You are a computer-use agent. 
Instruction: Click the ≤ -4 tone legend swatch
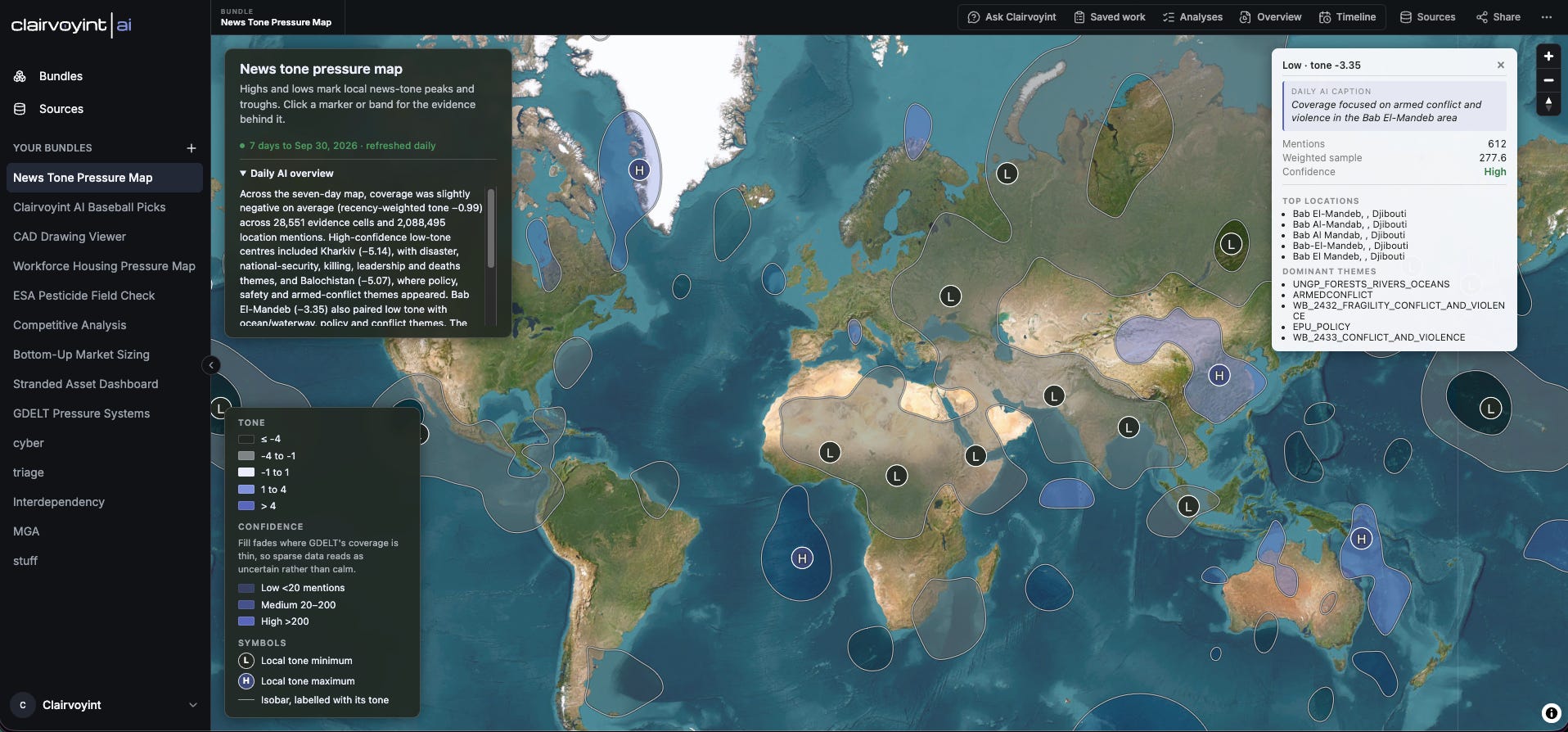pyautogui.click(x=246, y=439)
